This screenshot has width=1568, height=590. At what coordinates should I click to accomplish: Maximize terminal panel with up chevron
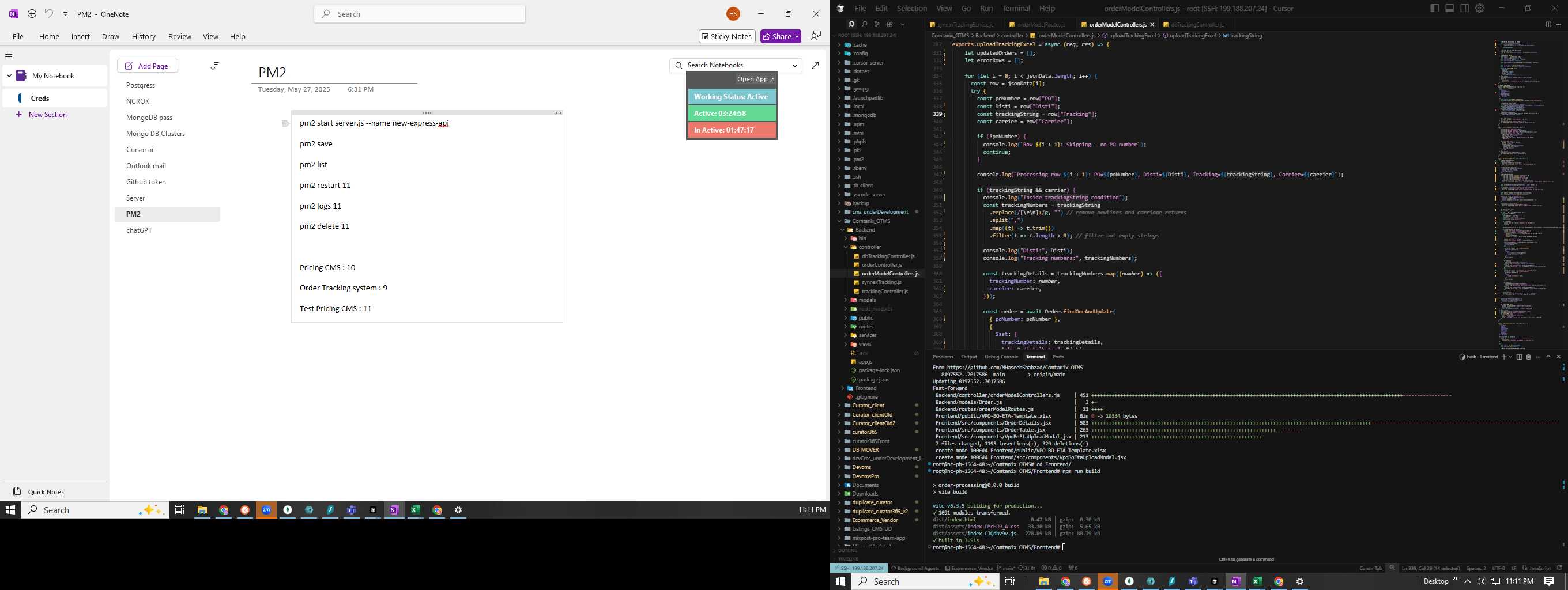click(1548, 357)
